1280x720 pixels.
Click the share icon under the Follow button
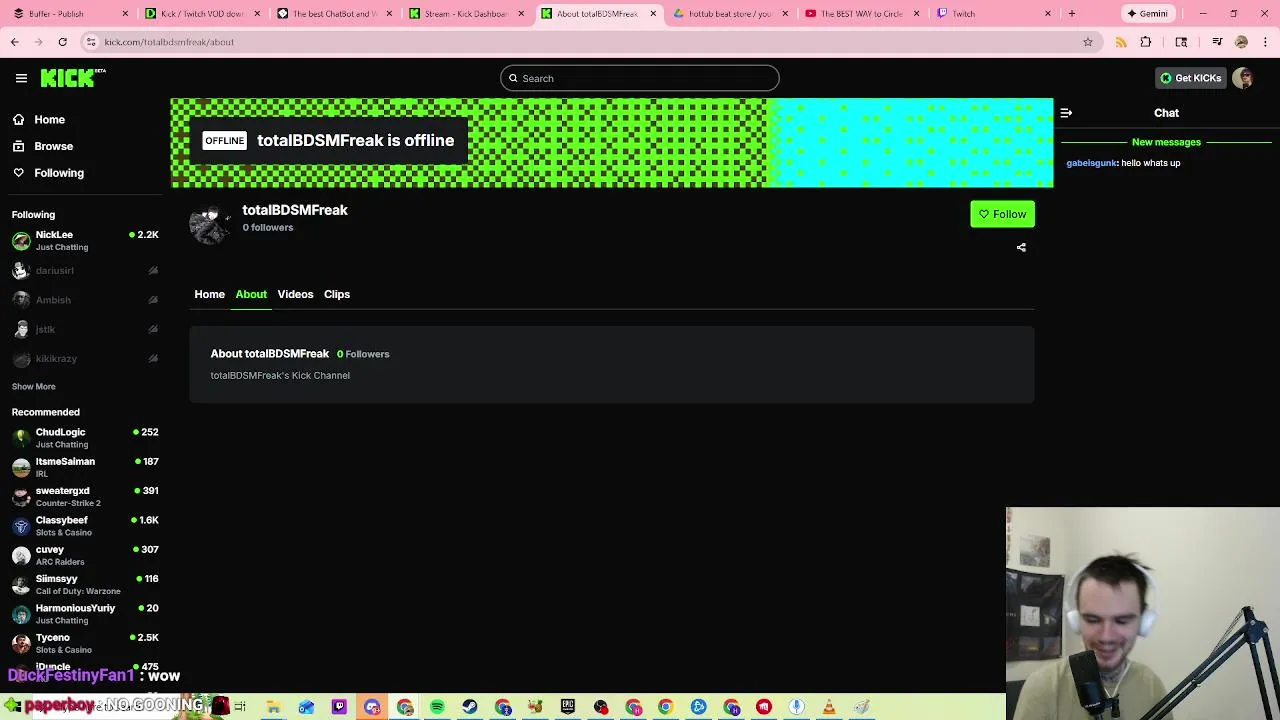(1021, 247)
